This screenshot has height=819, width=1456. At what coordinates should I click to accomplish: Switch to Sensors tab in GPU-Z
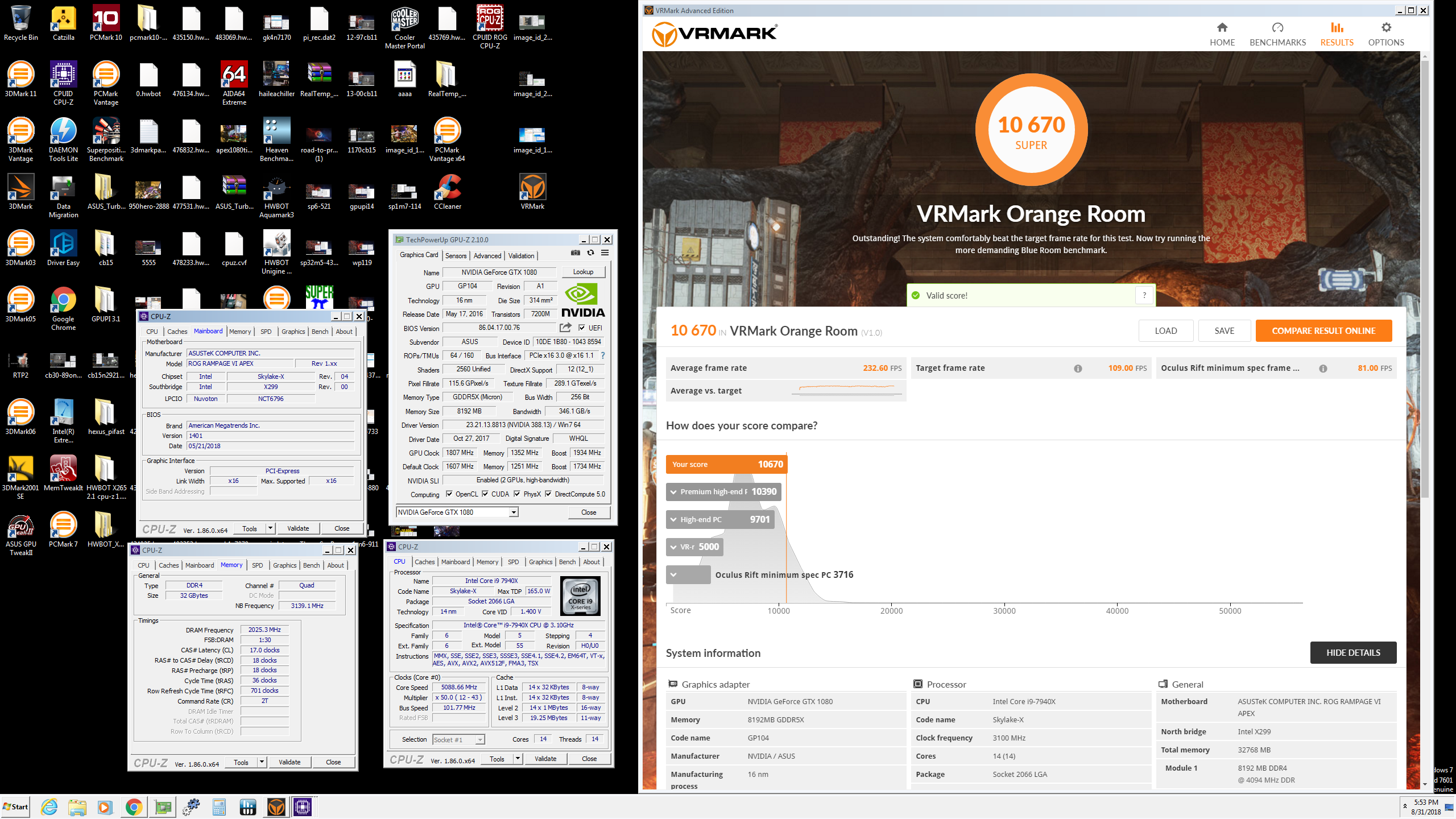pos(456,256)
